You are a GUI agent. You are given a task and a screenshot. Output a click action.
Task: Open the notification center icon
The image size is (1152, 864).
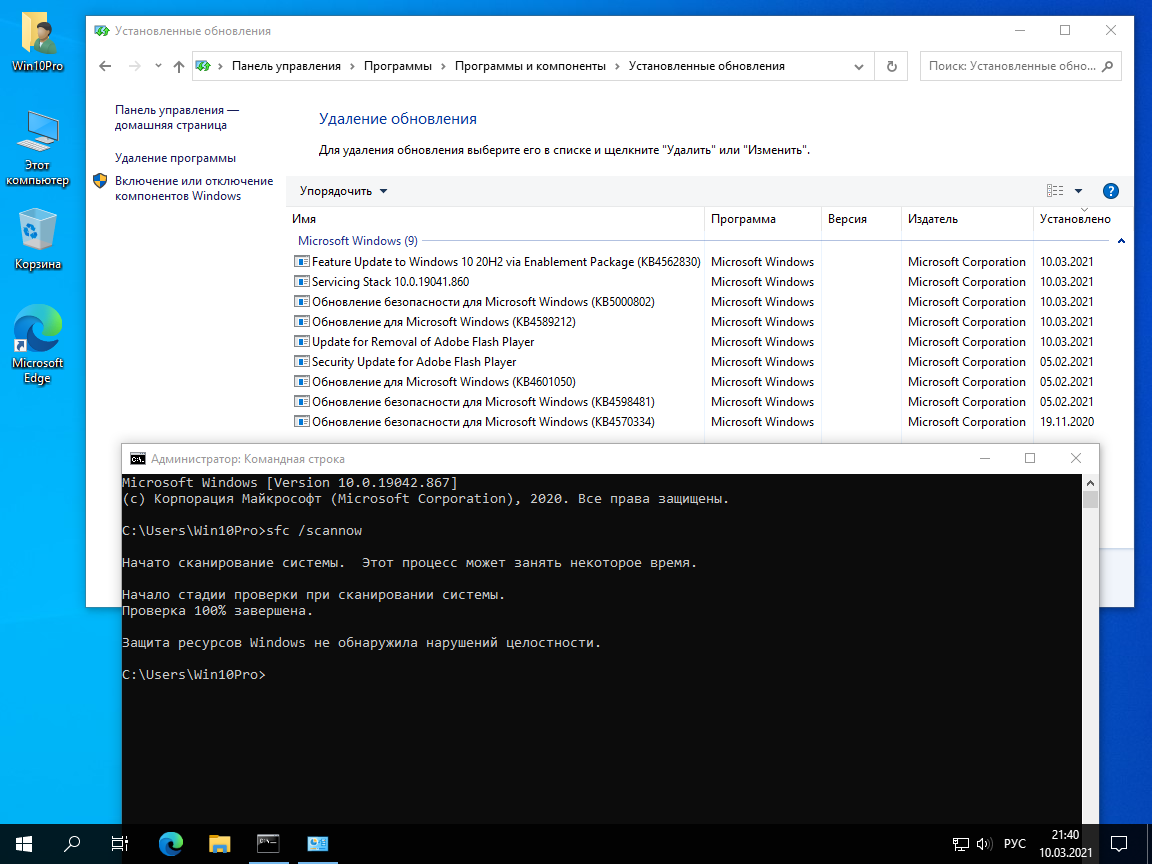tap(1120, 843)
